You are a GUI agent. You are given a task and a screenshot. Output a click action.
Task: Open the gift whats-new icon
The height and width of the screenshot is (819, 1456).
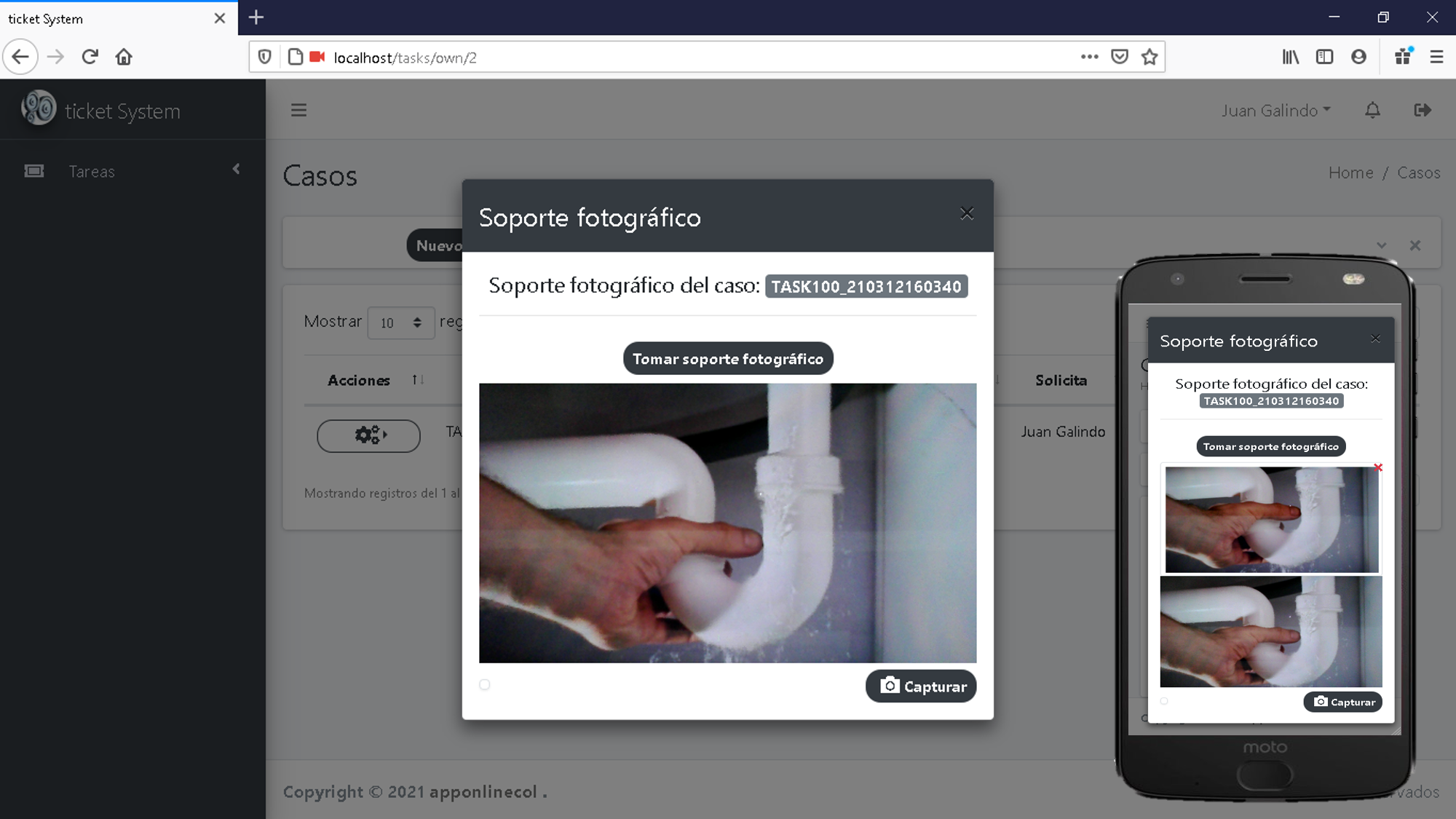click(x=1404, y=57)
